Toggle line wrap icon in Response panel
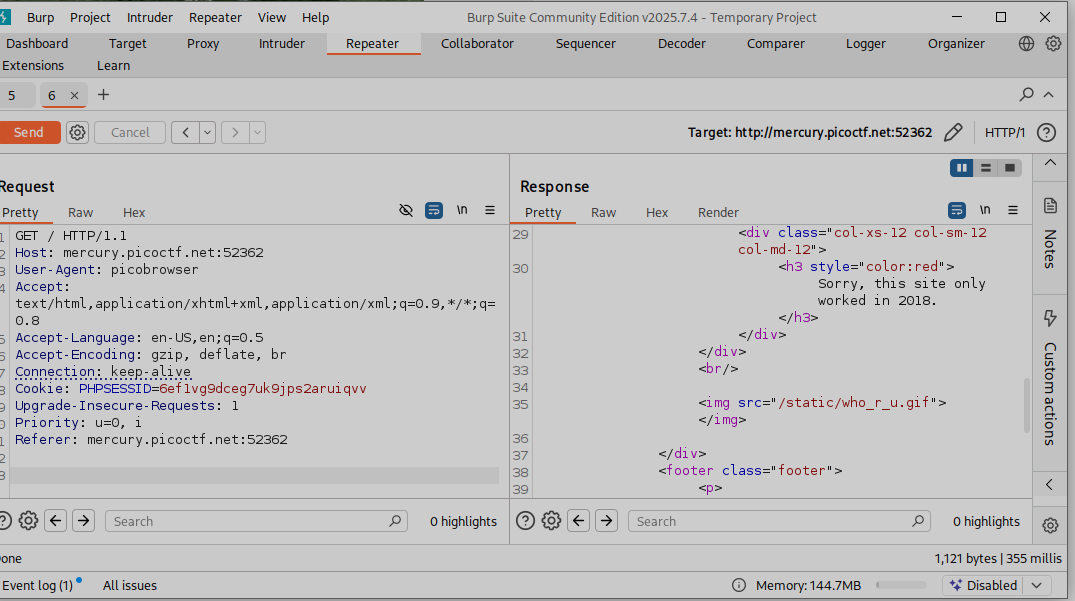The image size is (1075, 601). 957,210
